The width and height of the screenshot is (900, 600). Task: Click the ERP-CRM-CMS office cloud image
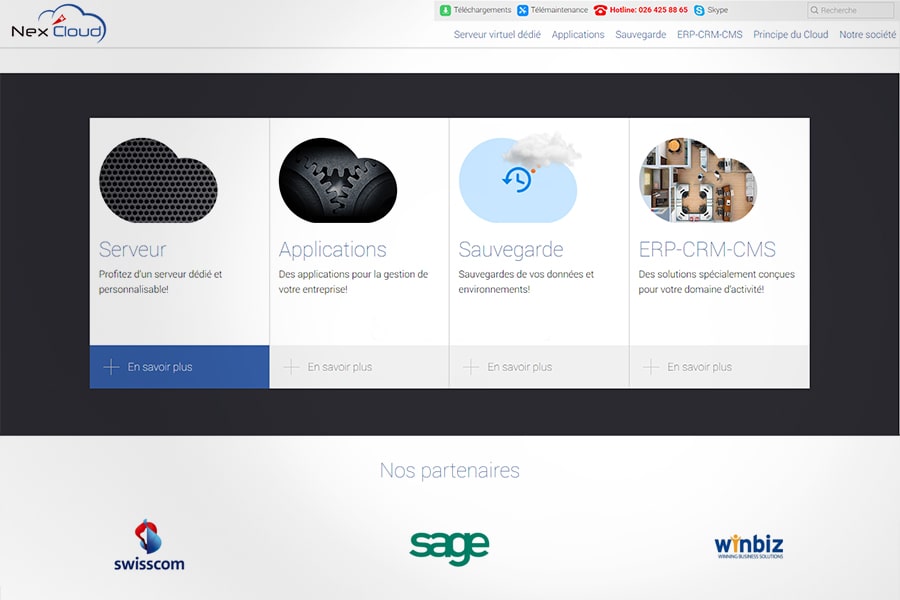(698, 180)
